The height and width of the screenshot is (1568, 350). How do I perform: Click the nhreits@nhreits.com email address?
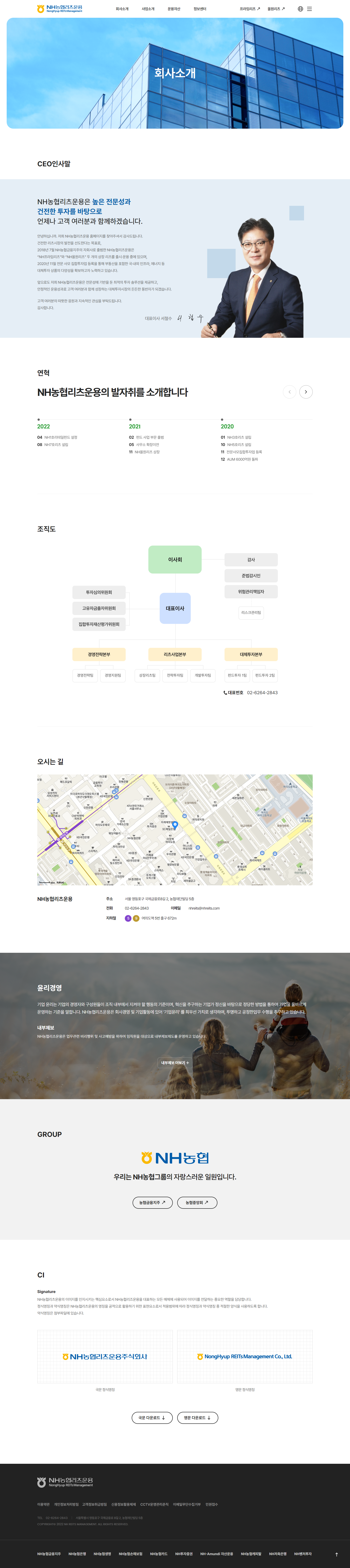[x=204, y=908]
